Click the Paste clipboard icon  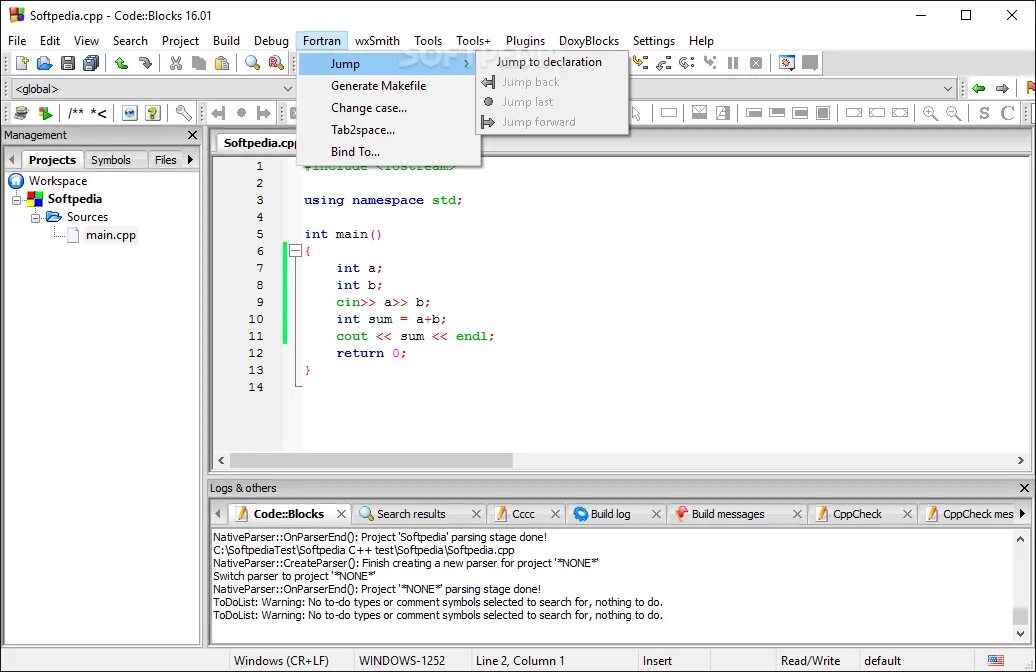click(x=222, y=63)
